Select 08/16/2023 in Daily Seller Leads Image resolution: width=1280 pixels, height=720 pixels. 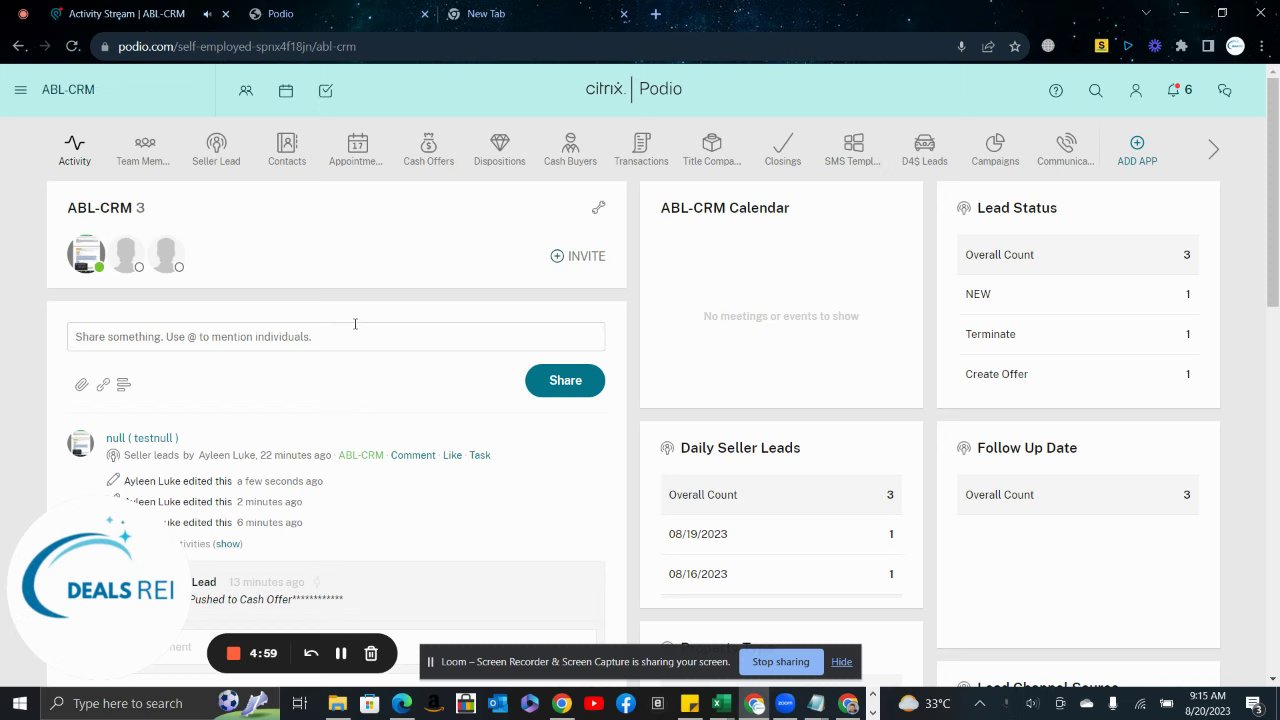pos(781,574)
